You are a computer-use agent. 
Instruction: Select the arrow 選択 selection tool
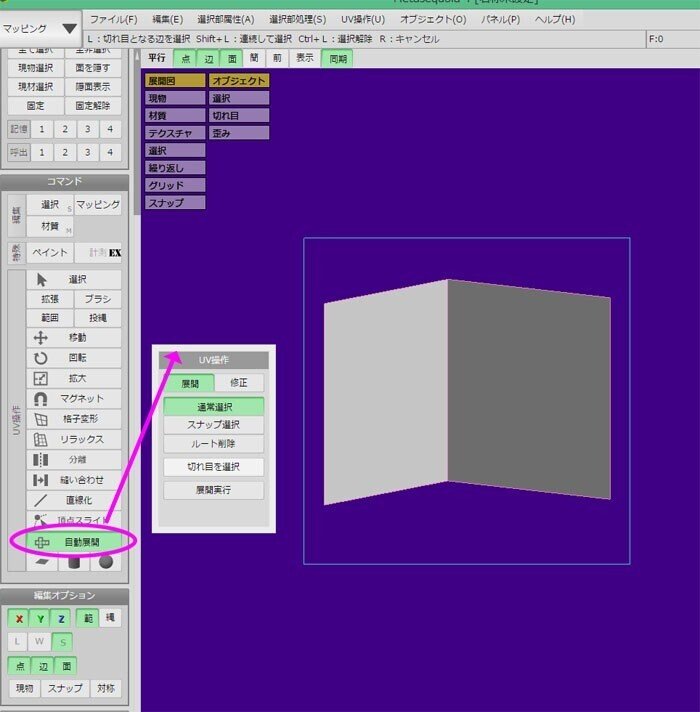pos(74,279)
